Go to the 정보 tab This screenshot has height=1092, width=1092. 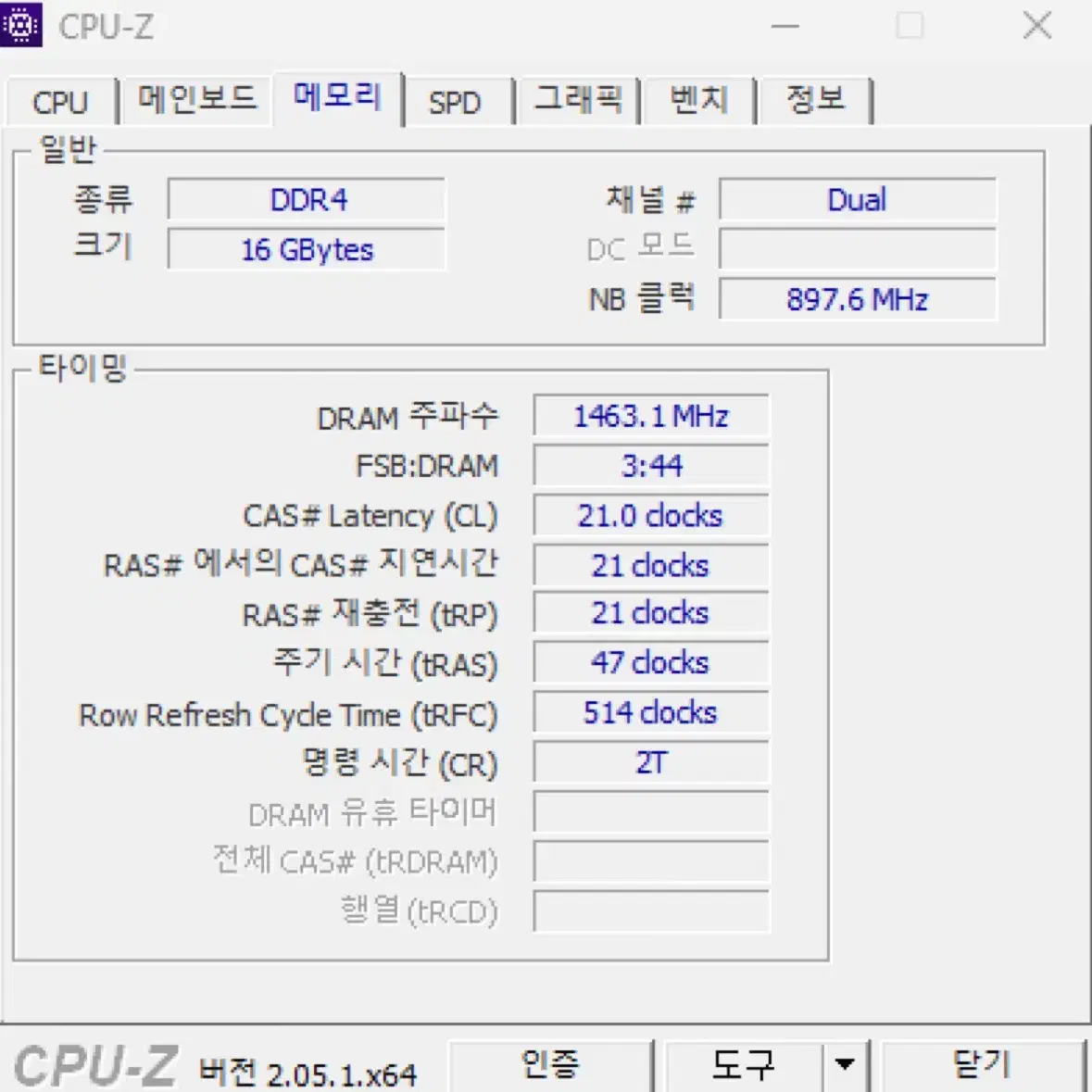(815, 100)
